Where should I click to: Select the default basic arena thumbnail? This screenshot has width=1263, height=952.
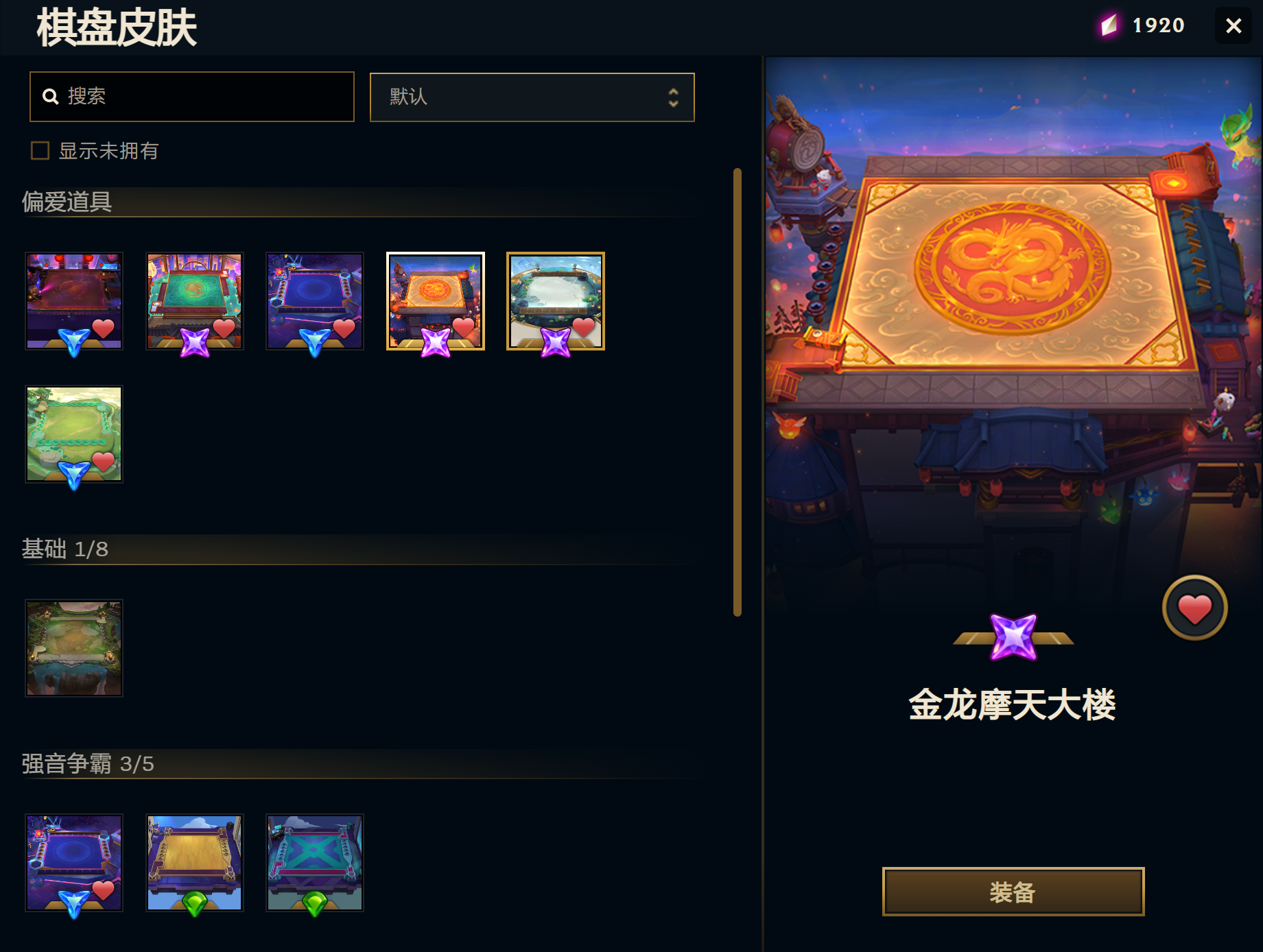[74, 648]
